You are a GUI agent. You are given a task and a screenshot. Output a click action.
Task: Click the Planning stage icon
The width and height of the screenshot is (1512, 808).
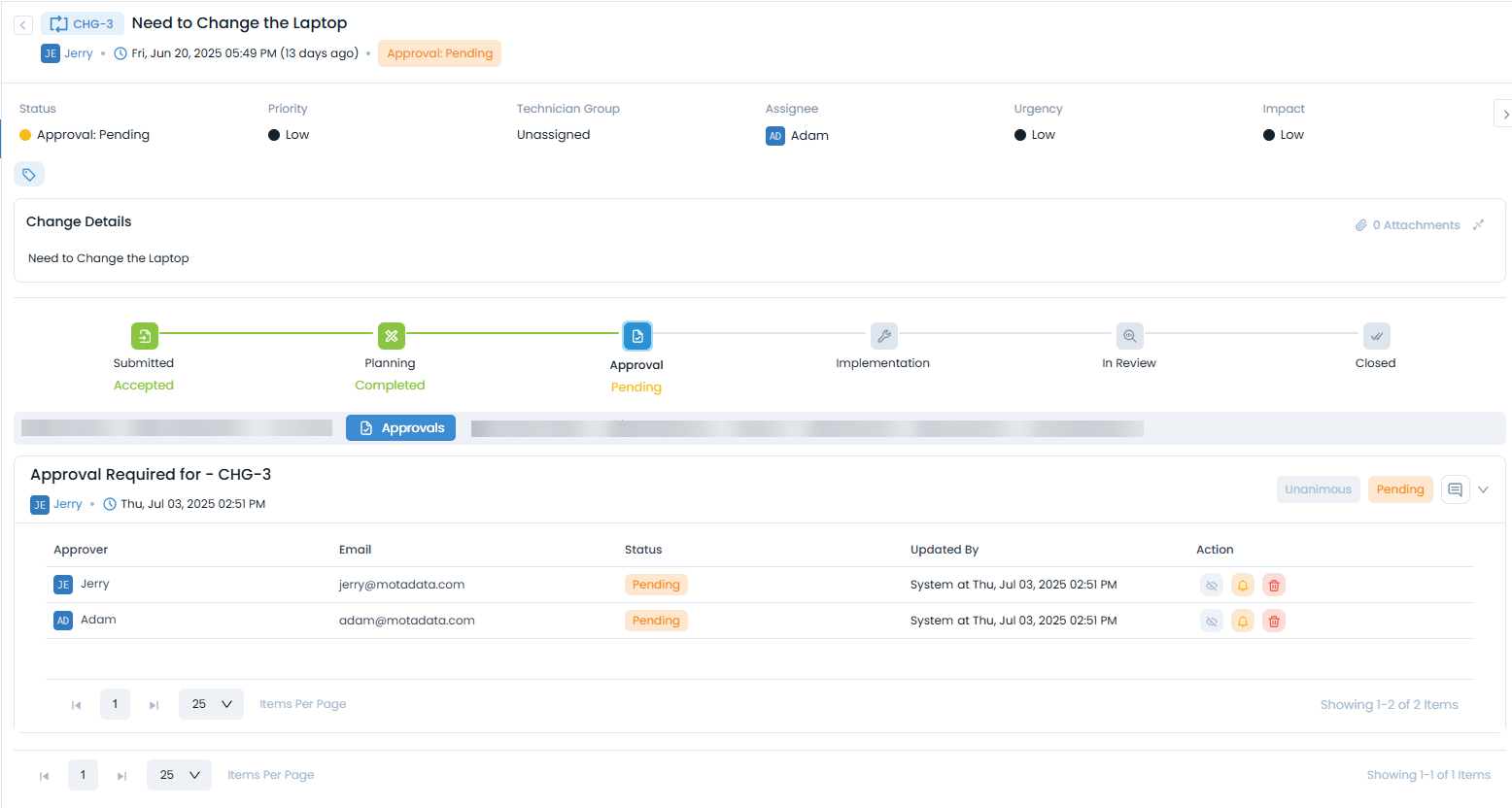tap(391, 336)
